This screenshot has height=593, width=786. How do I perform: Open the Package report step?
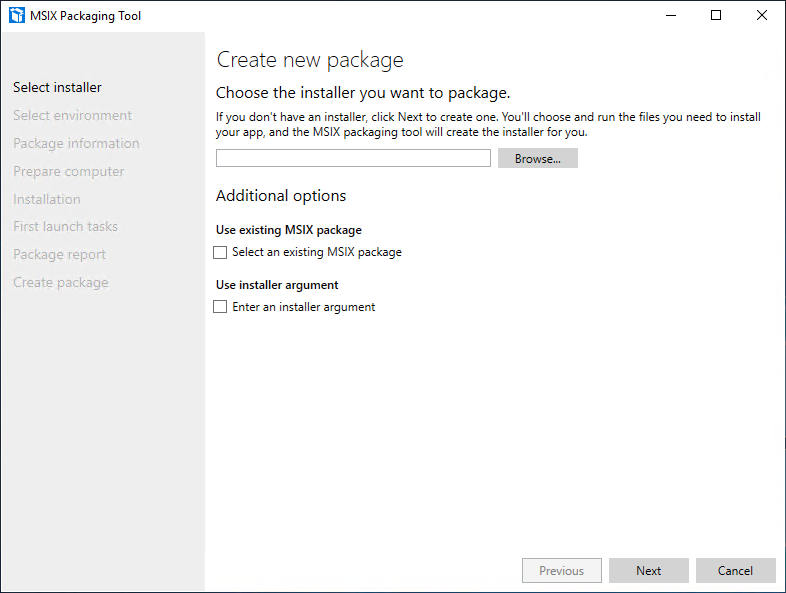click(x=60, y=255)
